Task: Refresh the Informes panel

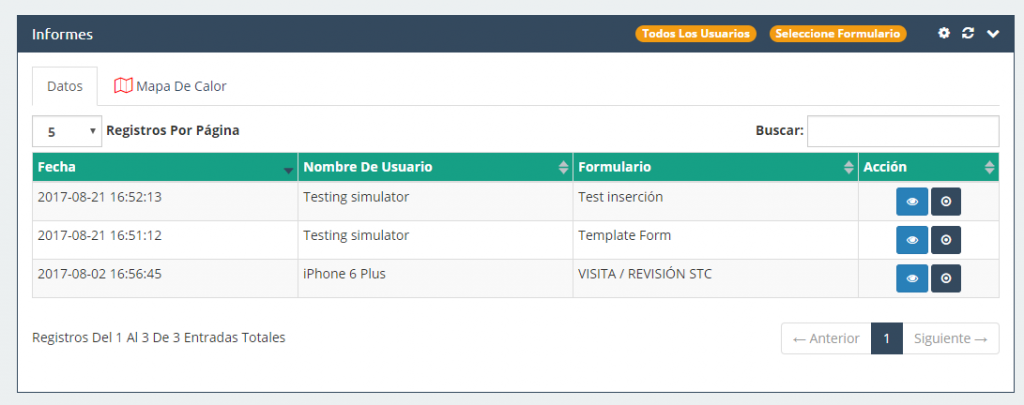Action: (x=968, y=33)
